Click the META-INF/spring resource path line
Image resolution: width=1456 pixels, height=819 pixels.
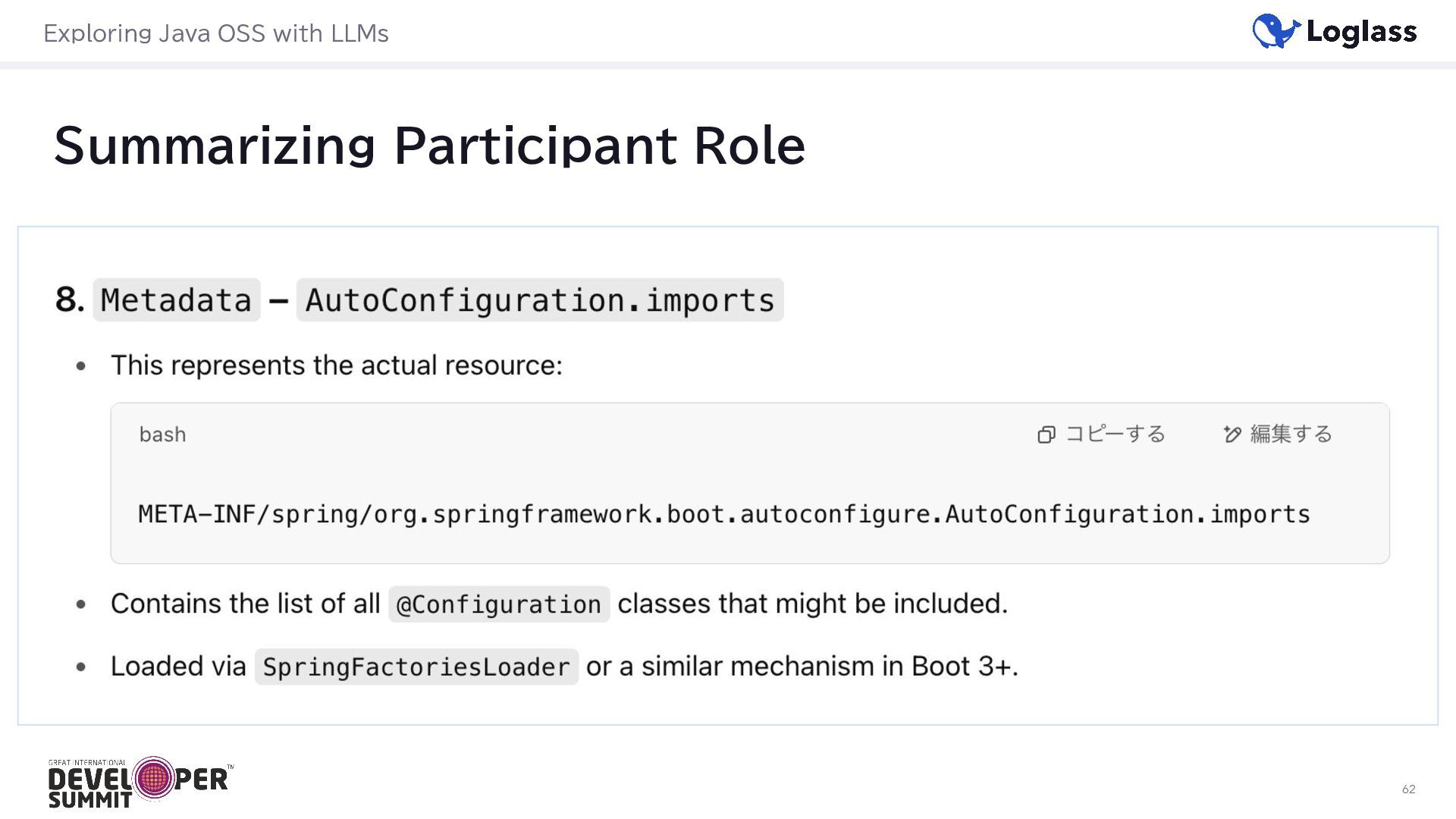click(x=723, y=514)
